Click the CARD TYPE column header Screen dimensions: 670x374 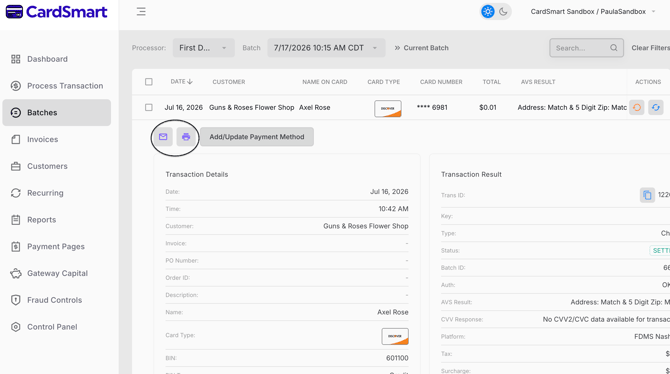tap(384, 82)
